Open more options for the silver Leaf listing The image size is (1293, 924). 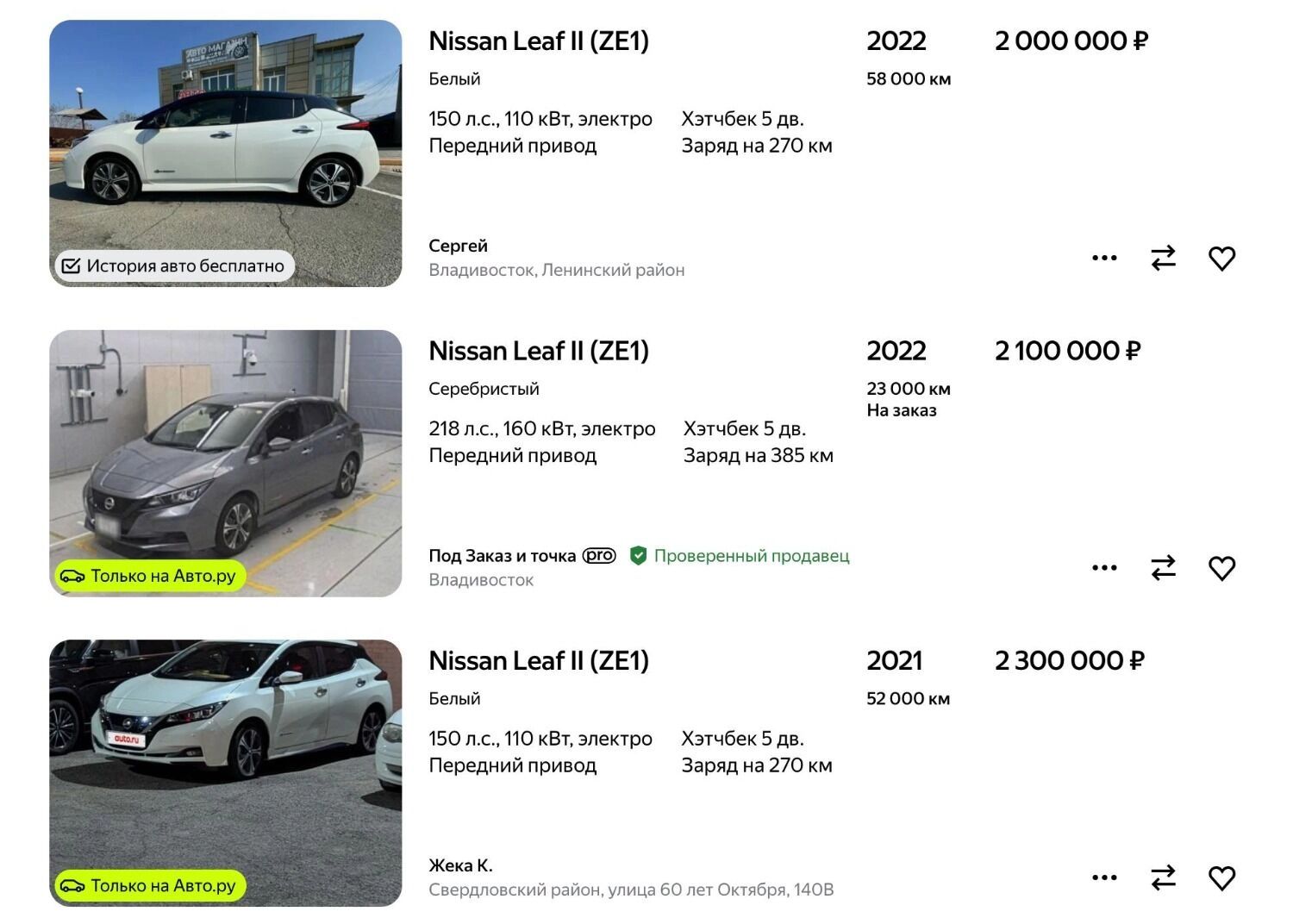1104,568
